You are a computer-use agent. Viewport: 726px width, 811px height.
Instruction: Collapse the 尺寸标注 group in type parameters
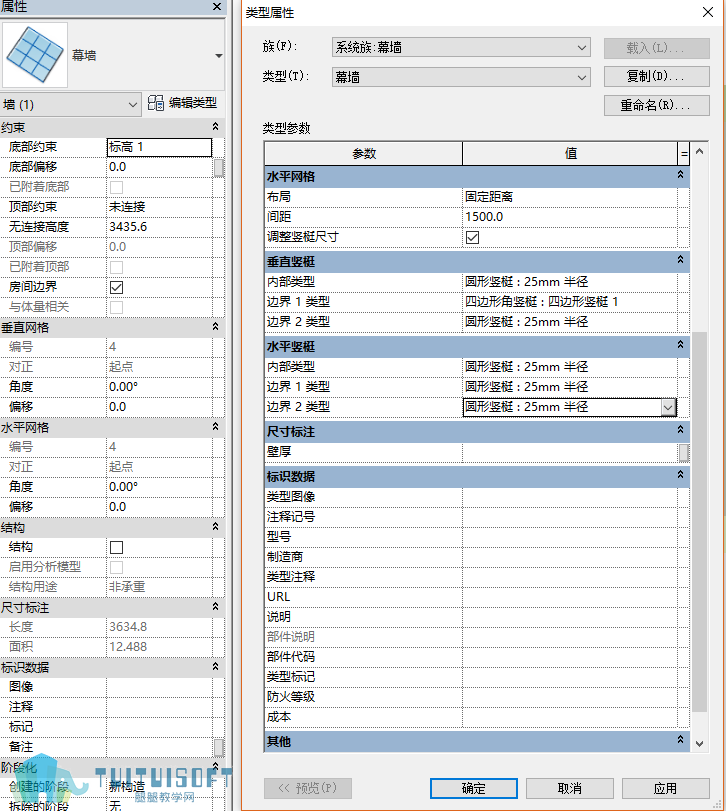click(x=680, y=430)
